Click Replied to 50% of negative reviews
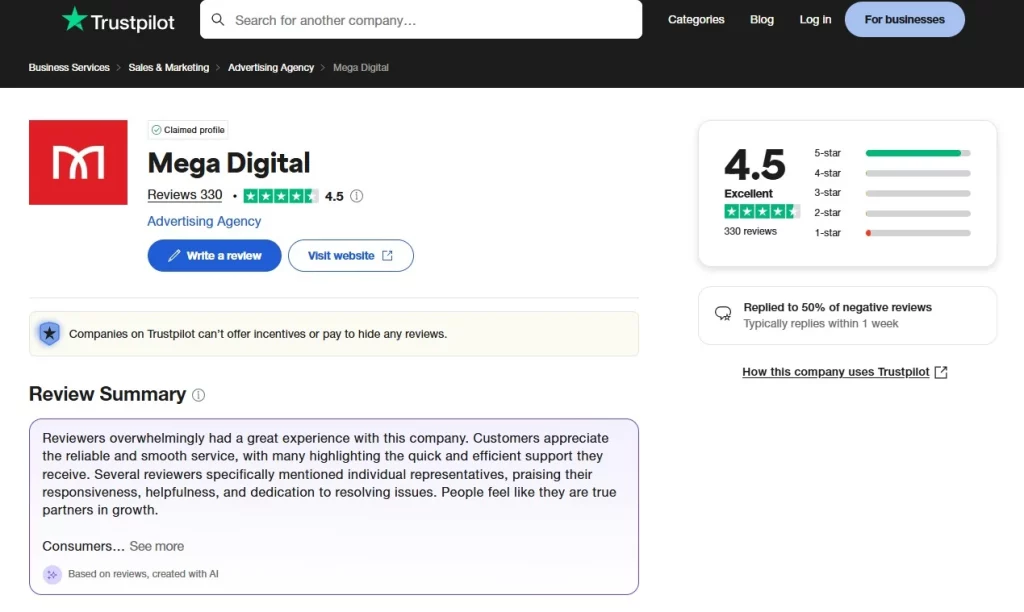 coord(838,308)
